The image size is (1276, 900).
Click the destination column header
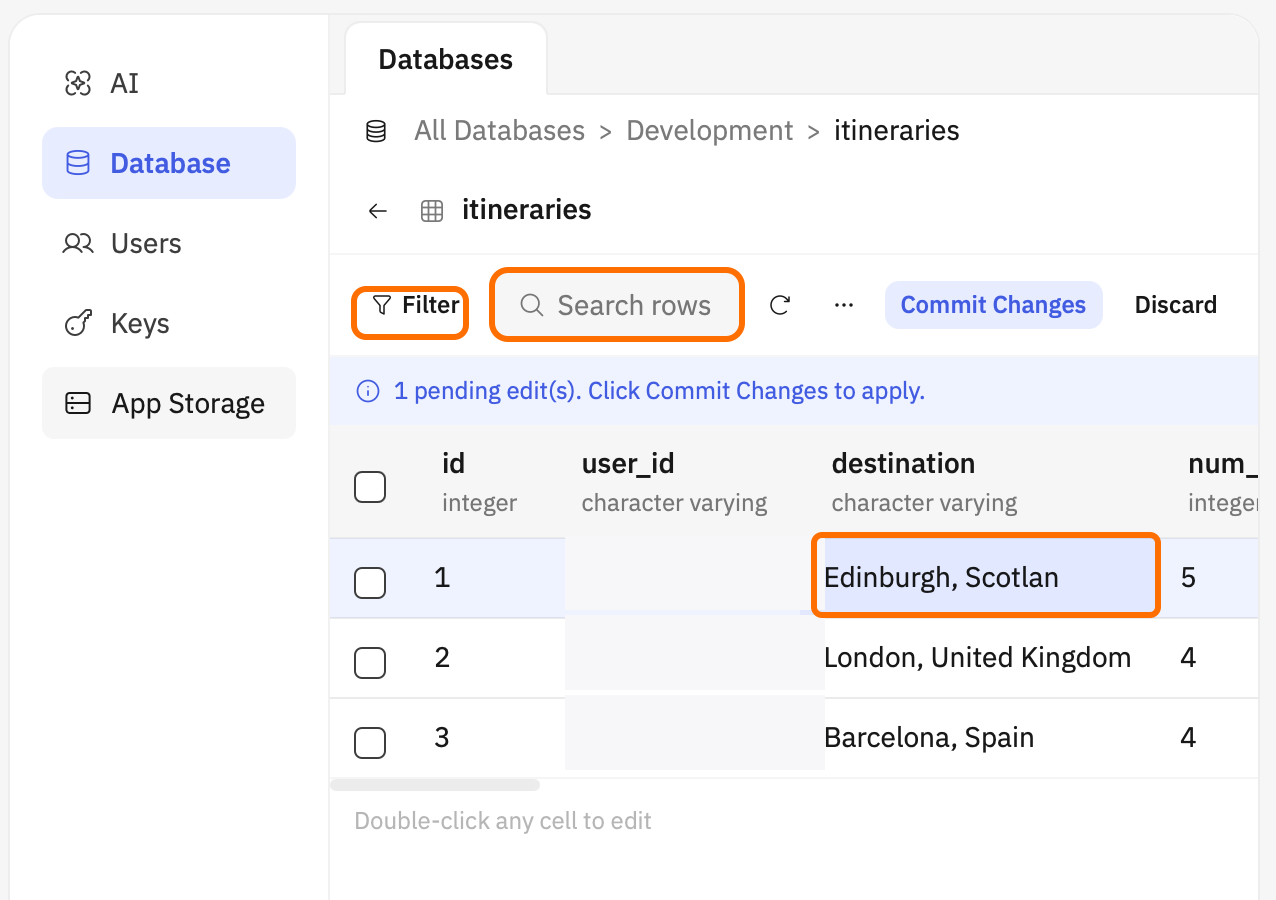924,481
